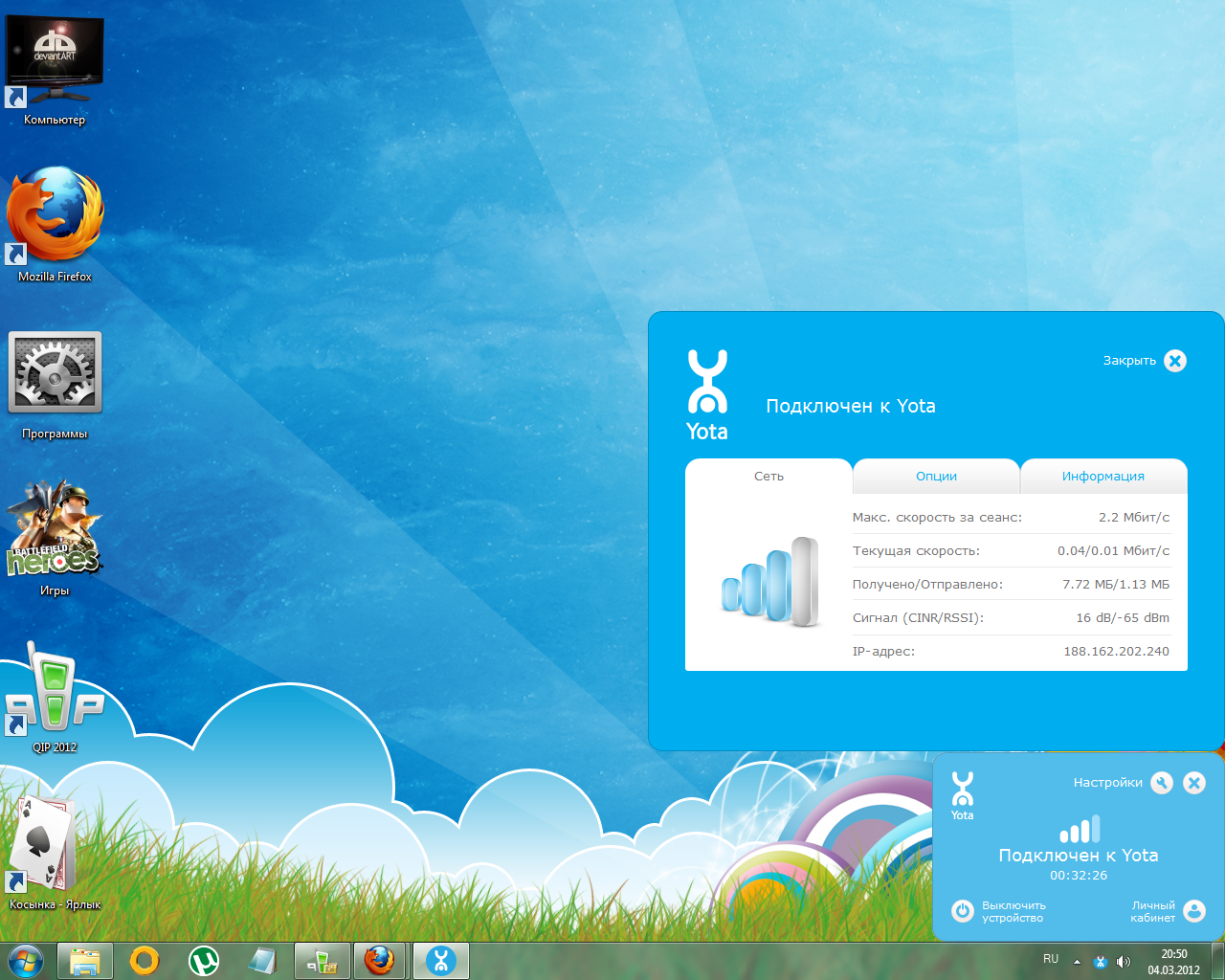Click the Windows Start orb

pos(26,961)
